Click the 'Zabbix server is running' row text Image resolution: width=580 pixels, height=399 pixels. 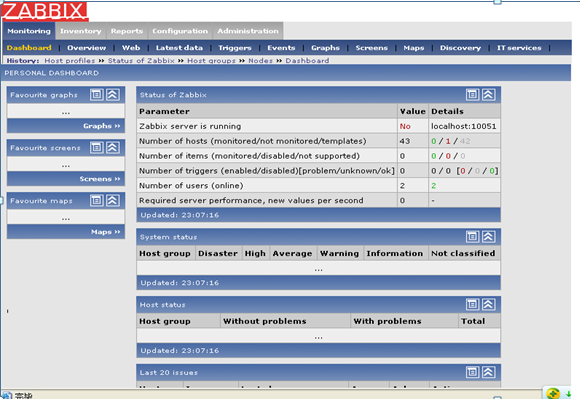point(190,126)
